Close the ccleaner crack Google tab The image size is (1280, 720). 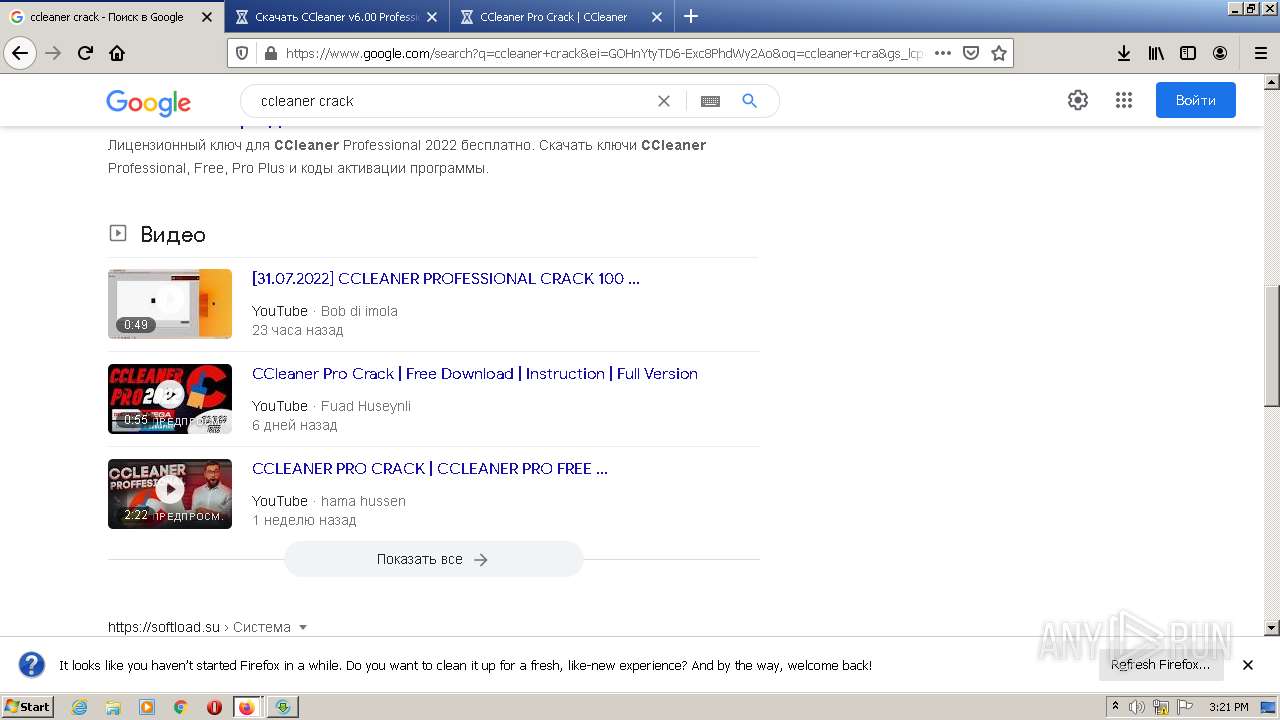[x=207, y=17]
